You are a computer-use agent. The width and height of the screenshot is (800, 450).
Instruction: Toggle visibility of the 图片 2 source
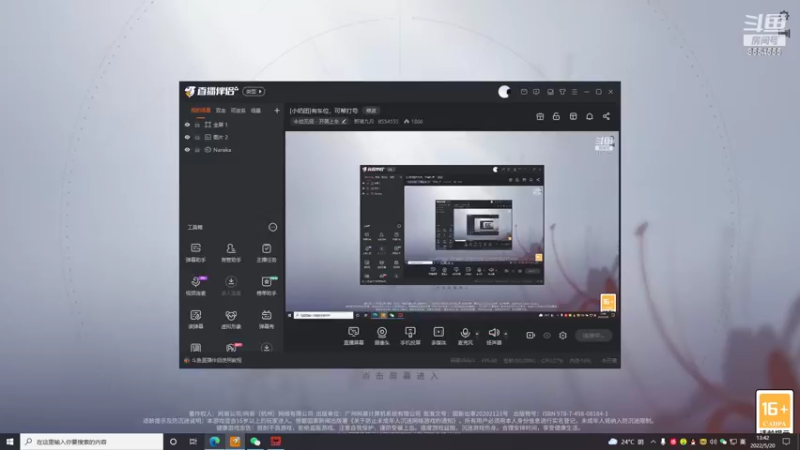[x=187, y=137]
